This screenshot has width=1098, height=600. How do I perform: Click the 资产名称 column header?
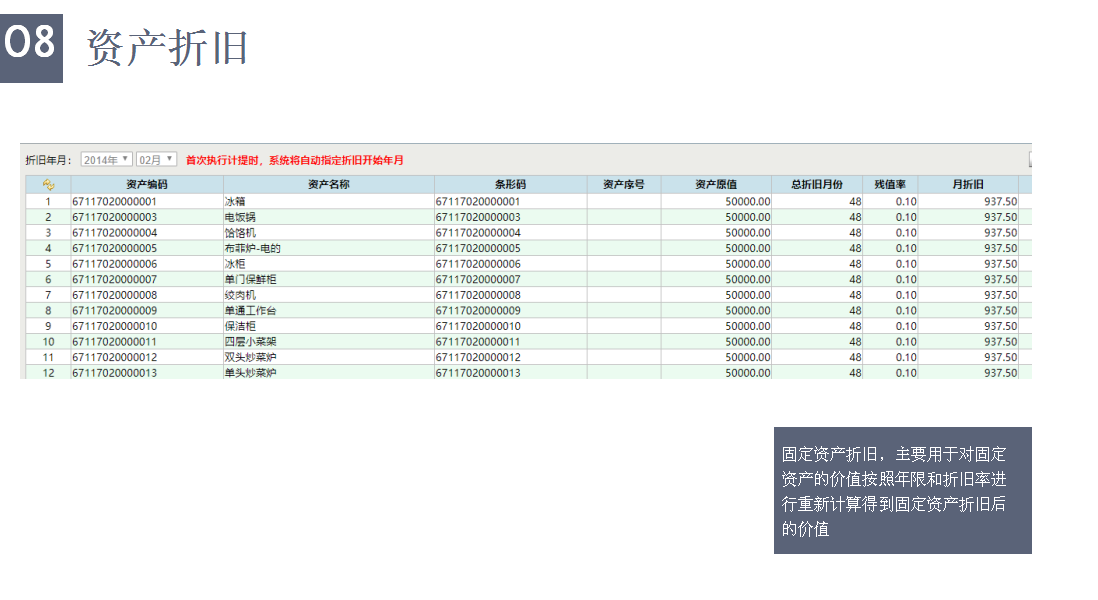coord(328,185)
